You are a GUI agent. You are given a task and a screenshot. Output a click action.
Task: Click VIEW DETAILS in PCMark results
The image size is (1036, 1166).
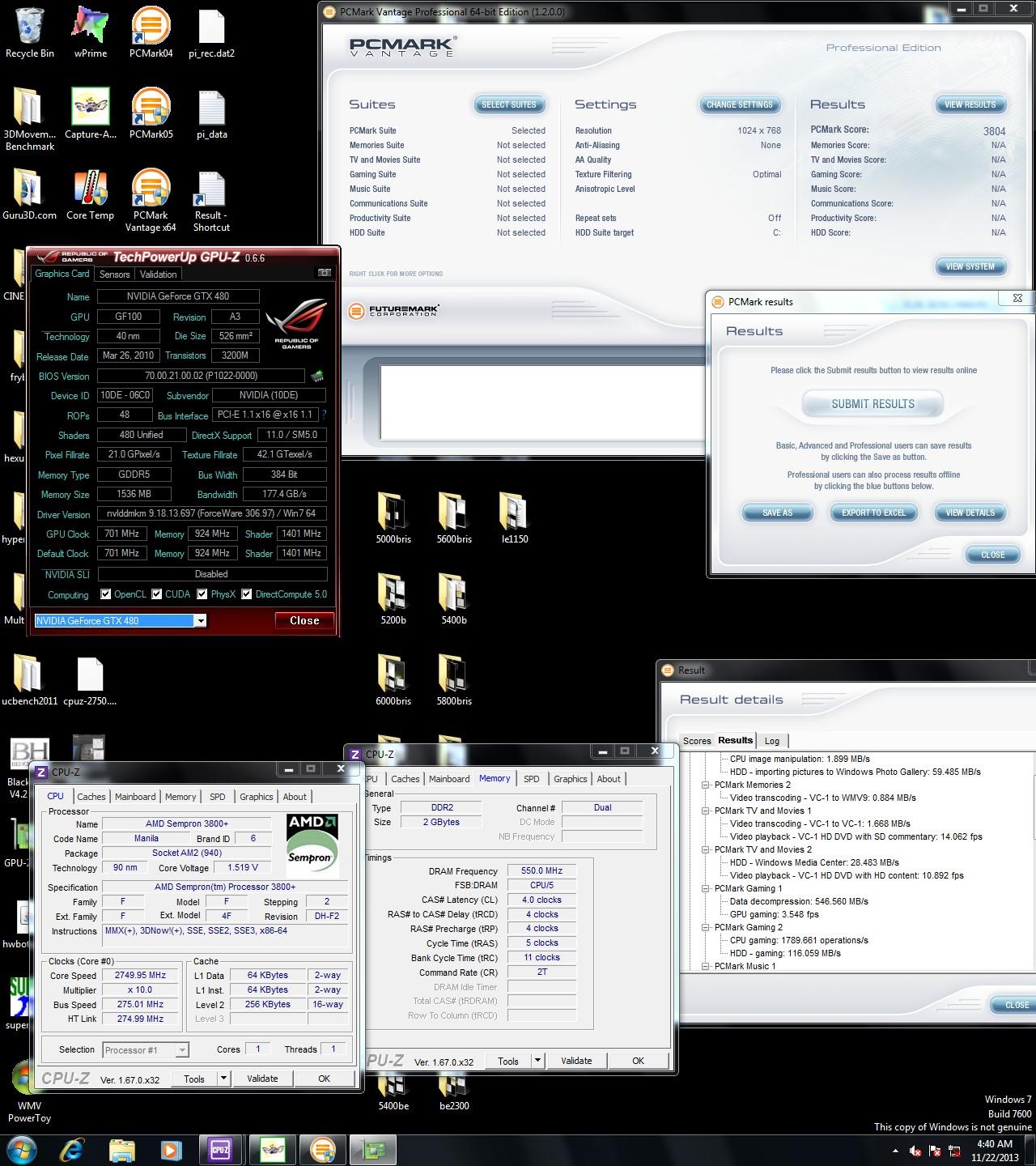[x=970, y=513]
